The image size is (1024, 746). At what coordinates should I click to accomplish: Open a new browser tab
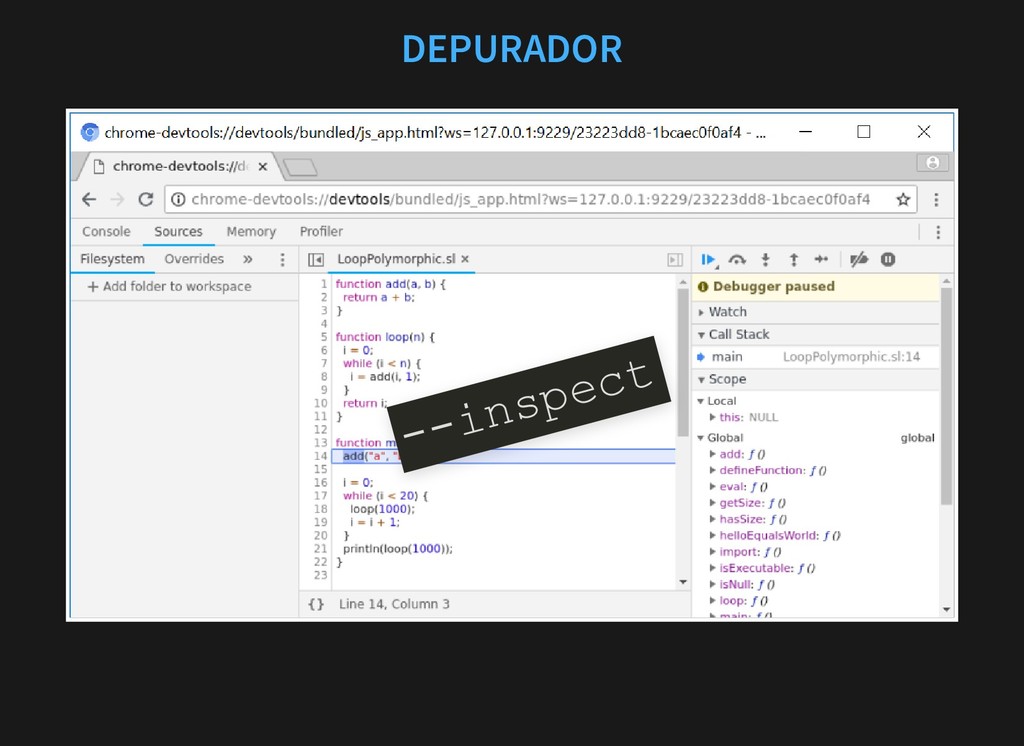tap(300, 167)
